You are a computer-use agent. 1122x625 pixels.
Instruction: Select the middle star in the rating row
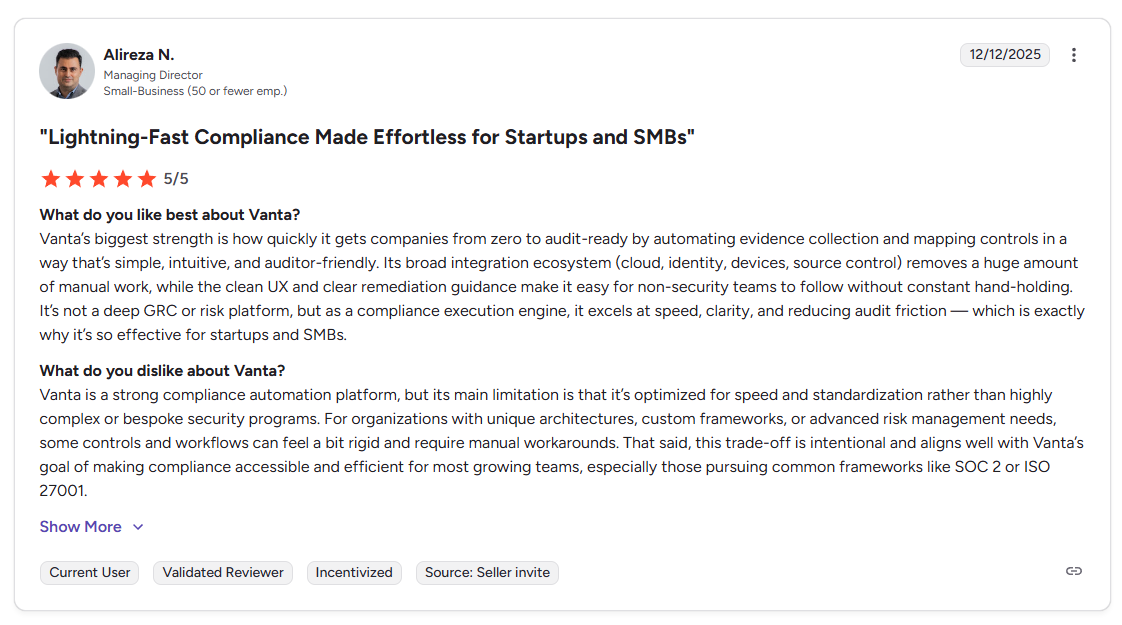coord(98,178)
